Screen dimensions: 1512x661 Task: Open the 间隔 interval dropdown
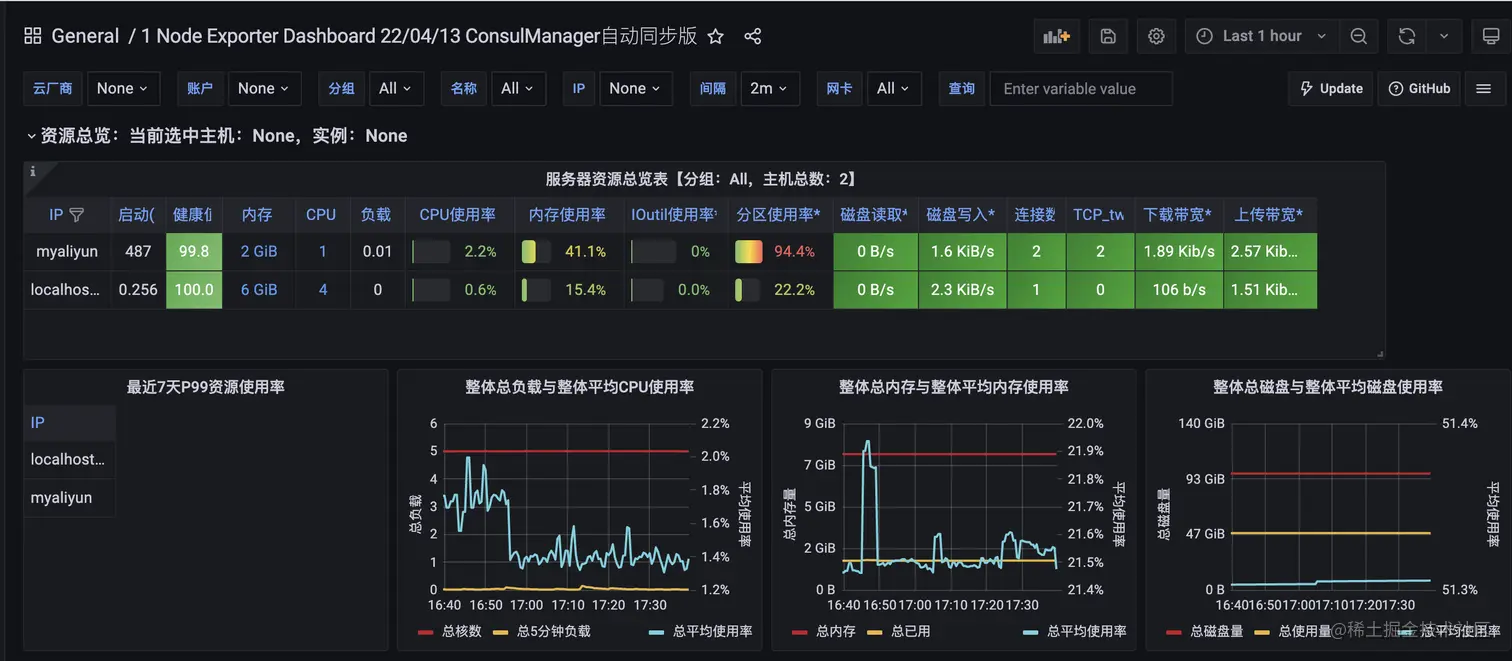(x=769, y=88)
